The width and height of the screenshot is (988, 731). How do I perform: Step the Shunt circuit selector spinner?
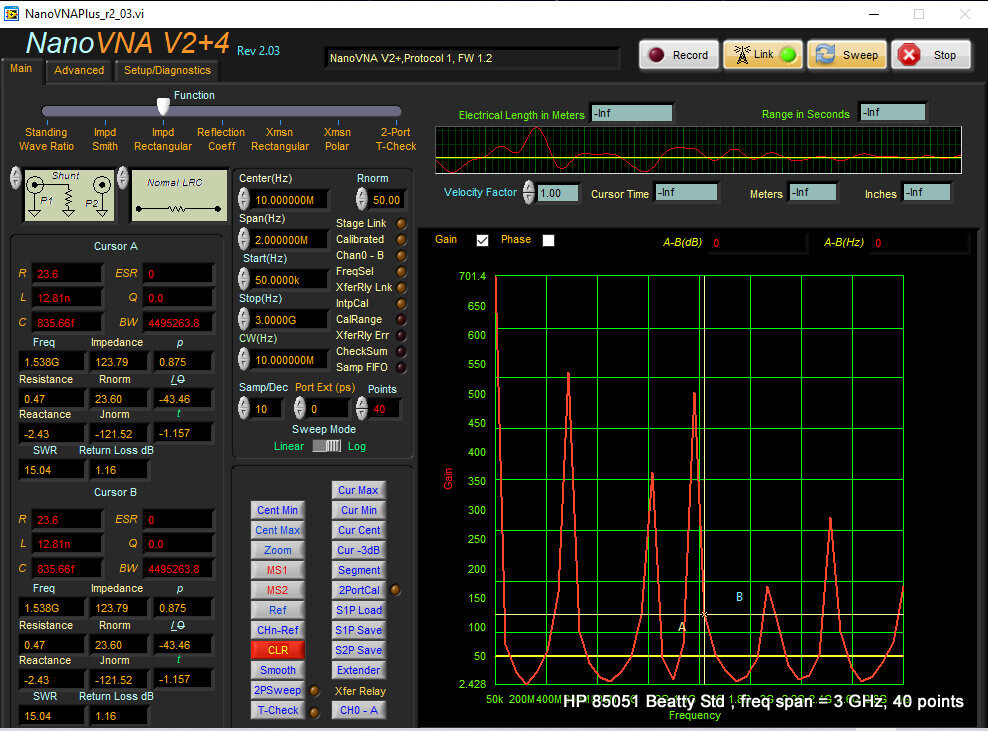tap(16, 178)
